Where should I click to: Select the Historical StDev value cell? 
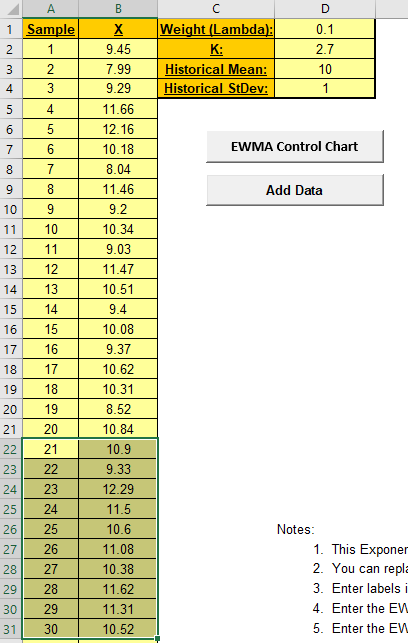(325, 88)
